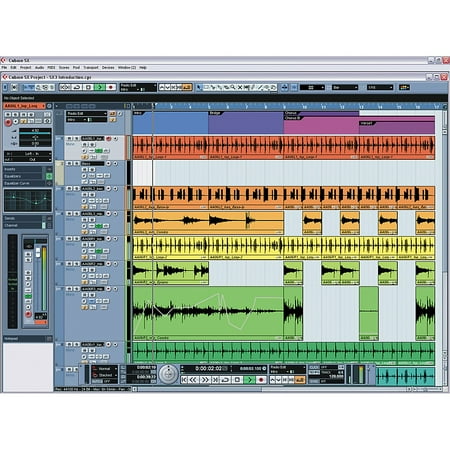Screen dimensions: 450x450
Task: Click the green Play button in top toolbar
Action: (x=100, y=87)
